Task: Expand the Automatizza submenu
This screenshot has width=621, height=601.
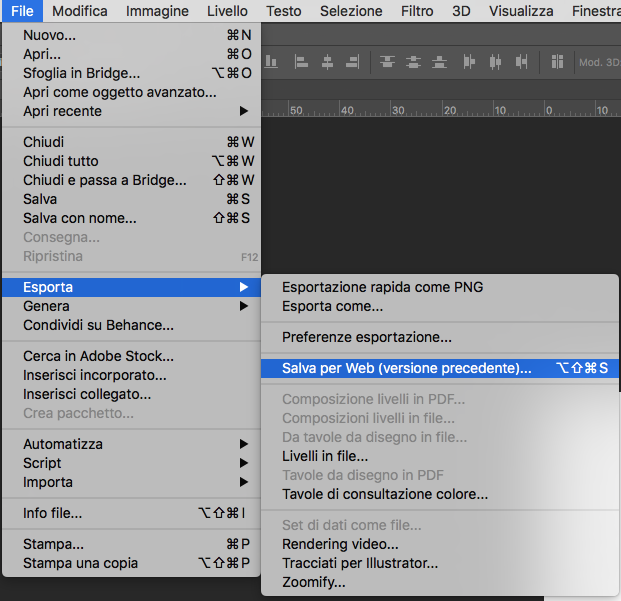Action: pos(131,444)
